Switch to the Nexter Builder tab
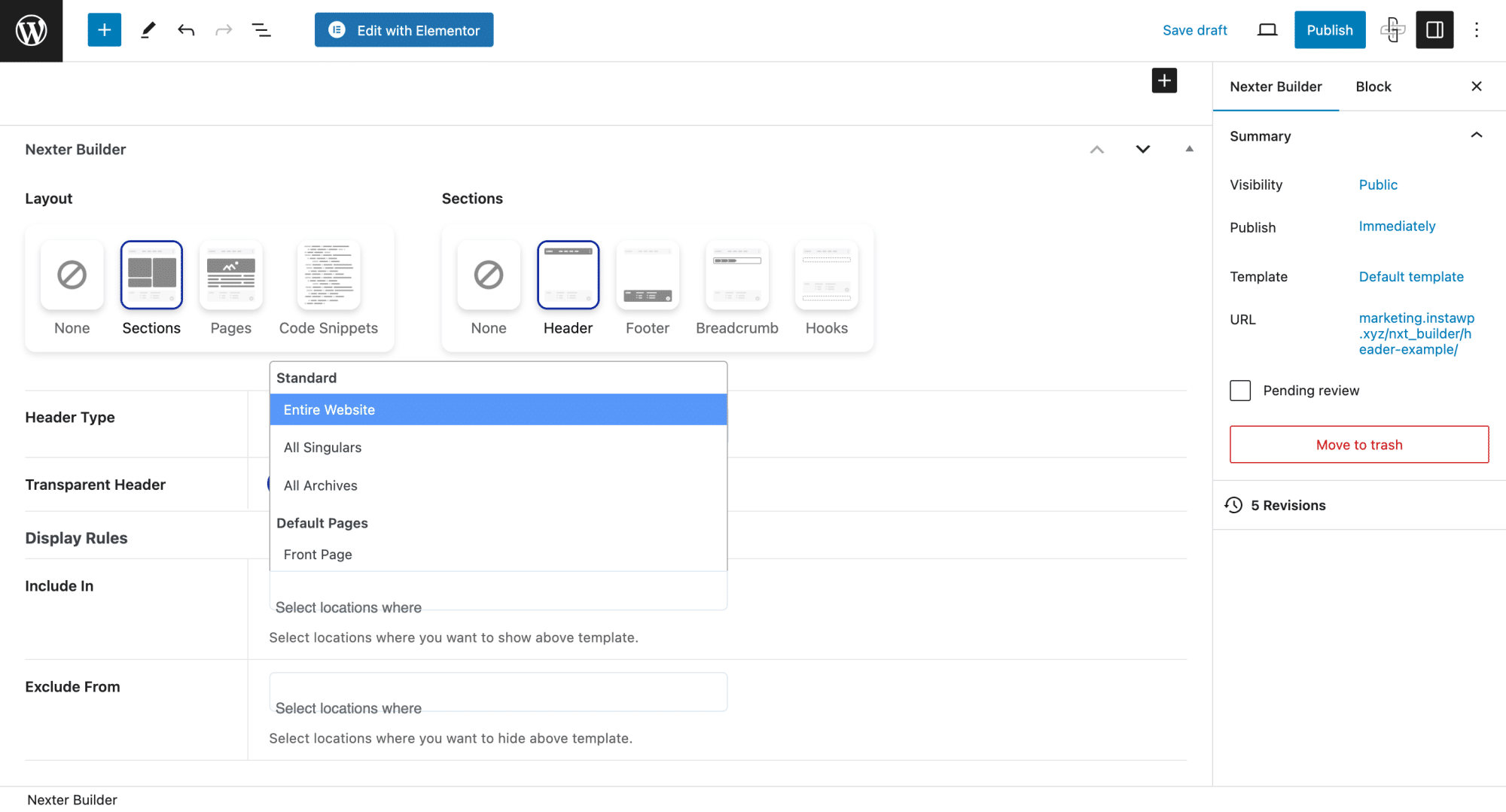This screenshot has width=1506, height=812. 1276,87
